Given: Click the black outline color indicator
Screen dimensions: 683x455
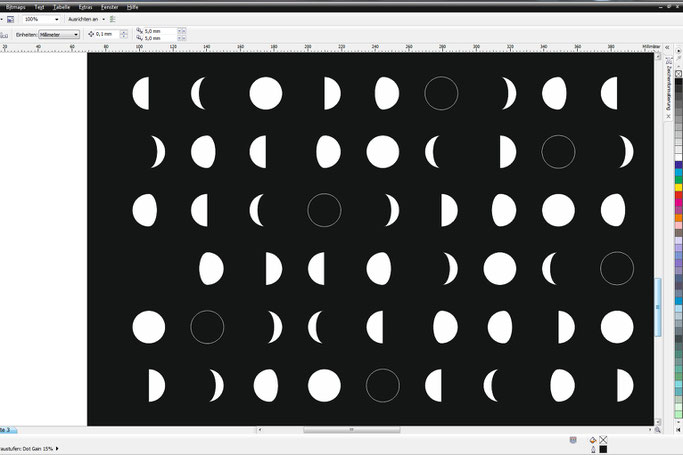Looking at the screenshot, I should [x=603, y=449].
